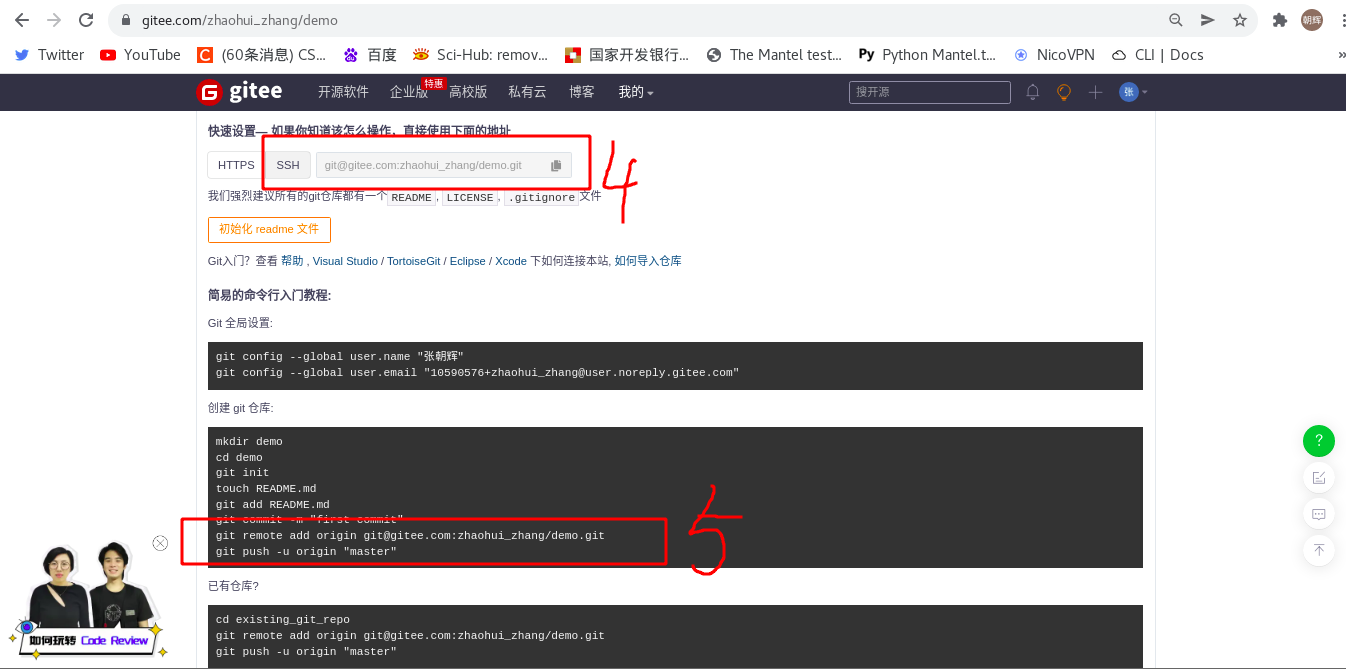The width and height of the screenshot is (1346, 669).
Task: Click the share page icon
Action: point(1208,20)
